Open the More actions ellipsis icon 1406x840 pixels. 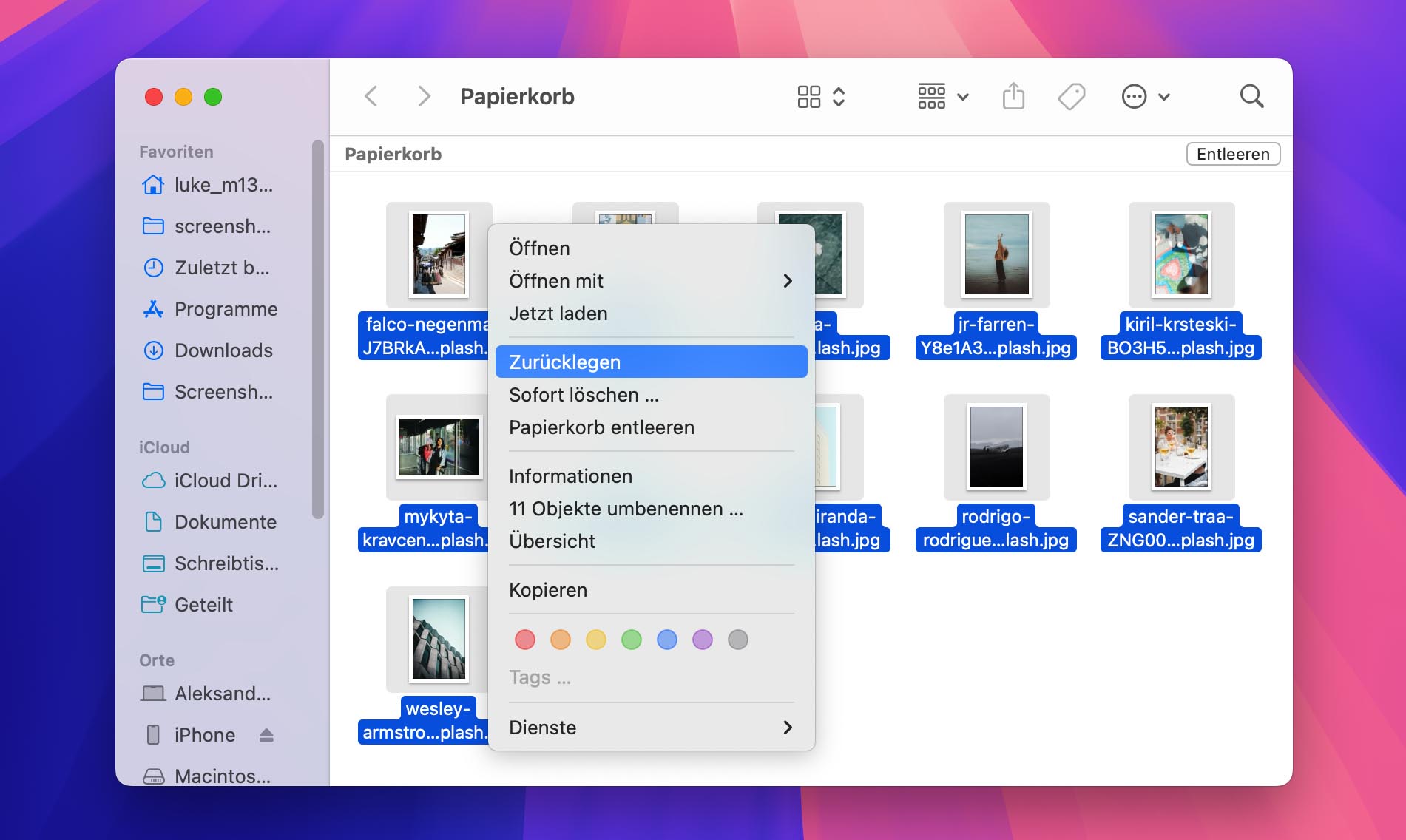coord(1134,97)
